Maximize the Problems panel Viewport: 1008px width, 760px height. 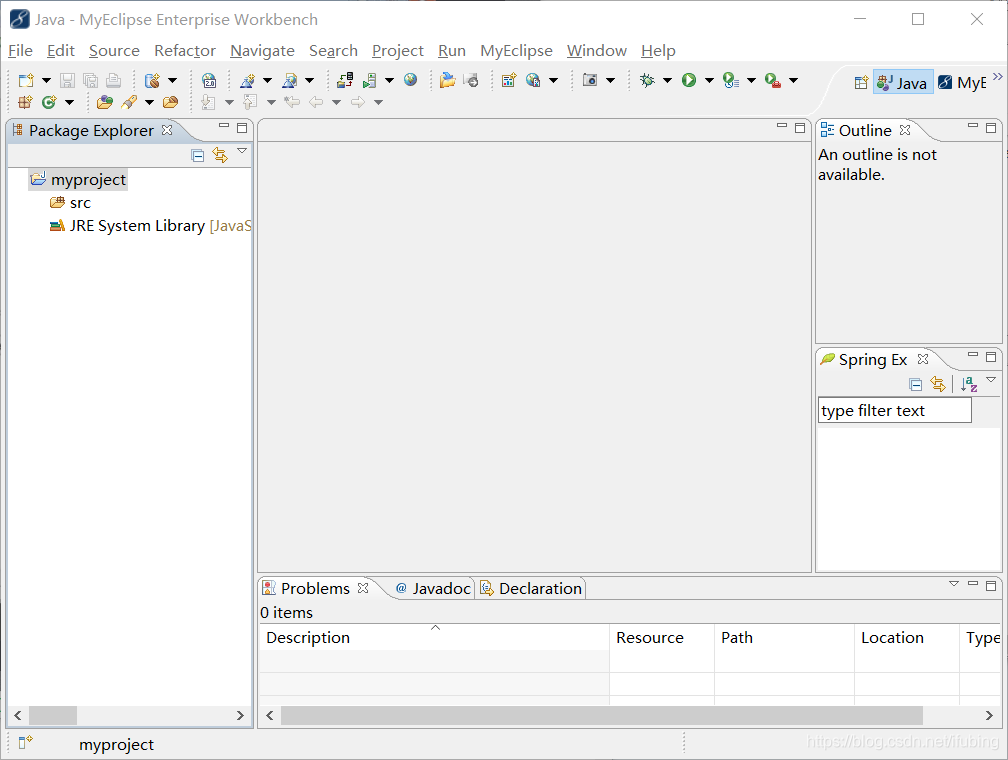(x=991, y=586)
